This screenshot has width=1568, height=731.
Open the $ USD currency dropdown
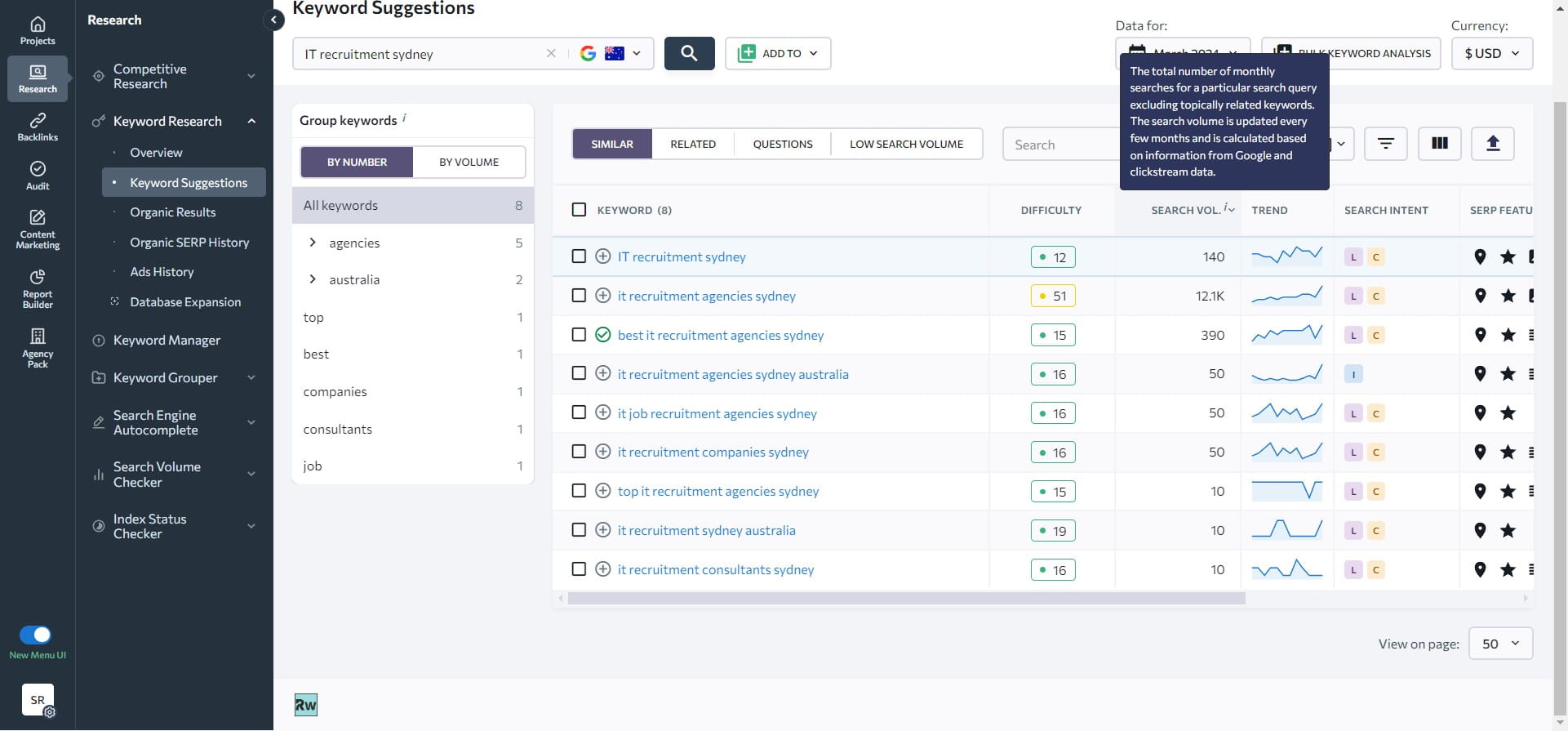tap(1492, 53)
